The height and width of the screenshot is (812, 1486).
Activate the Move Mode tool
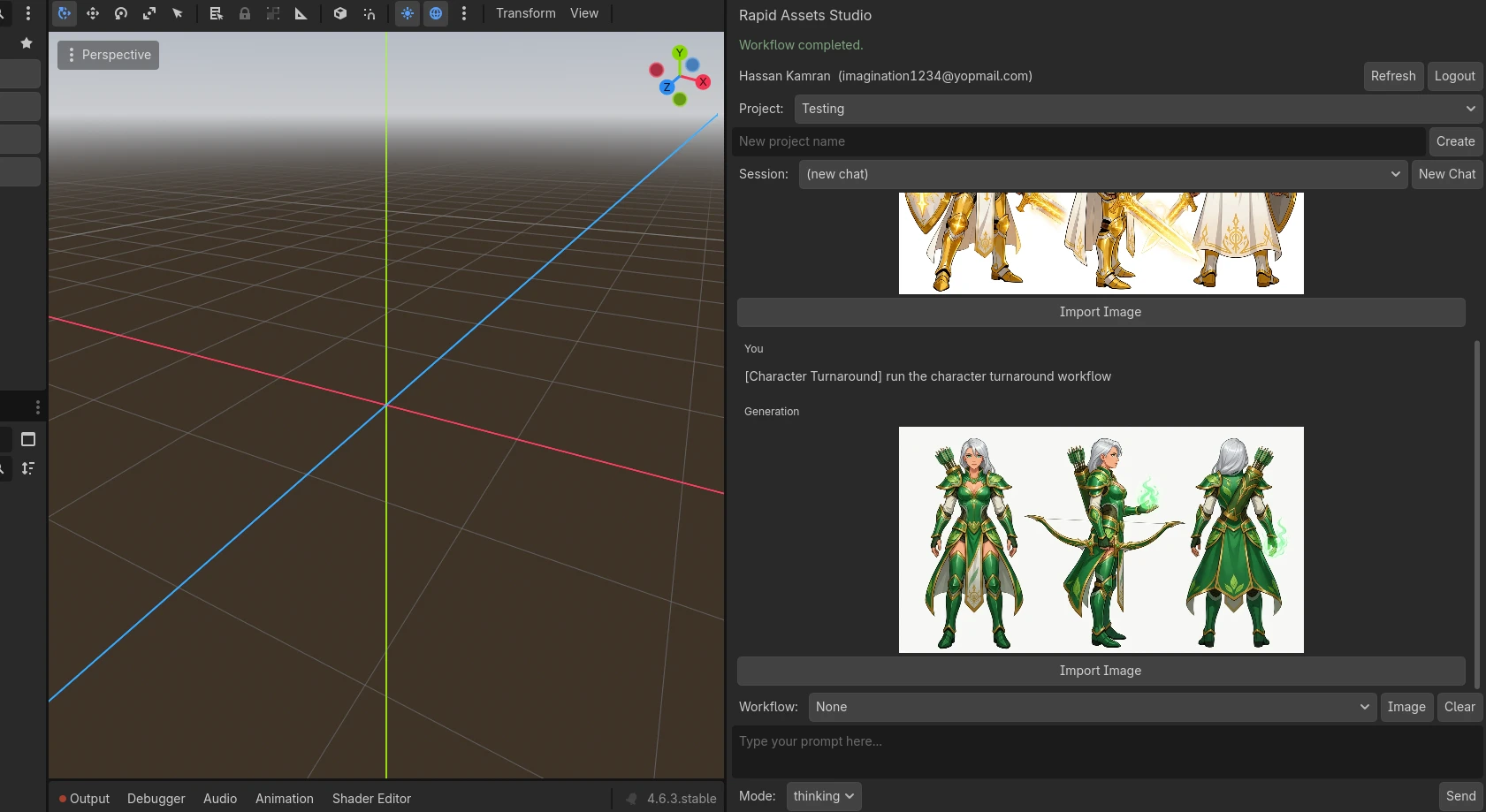tap(93, 13)
